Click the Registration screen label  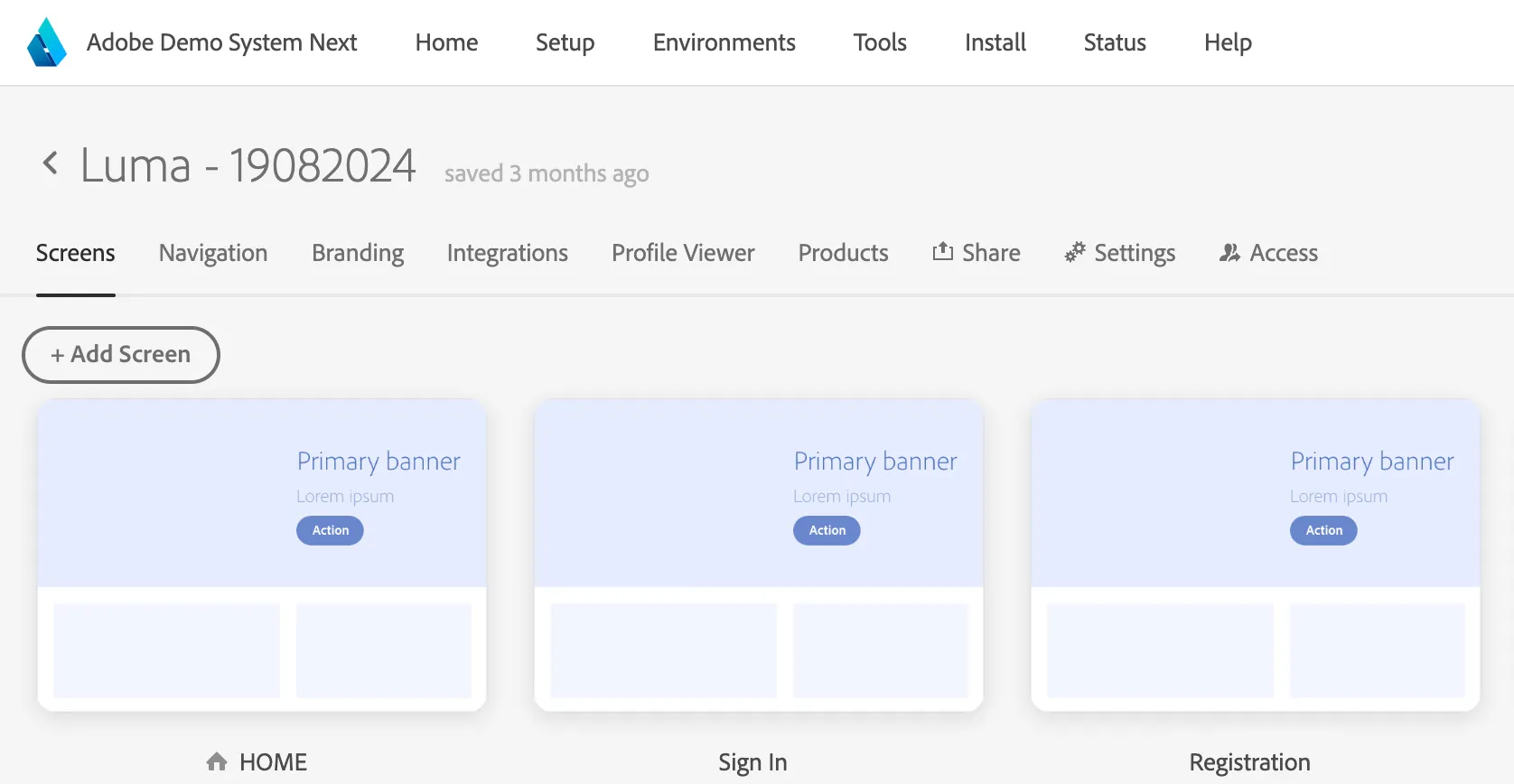(x=1249, y=763)
